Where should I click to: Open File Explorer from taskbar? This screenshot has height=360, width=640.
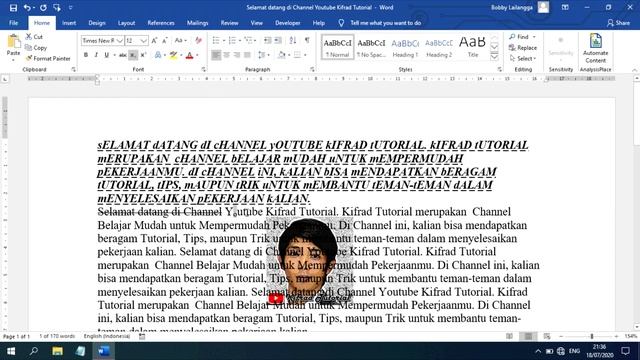[x=57, y=351]
